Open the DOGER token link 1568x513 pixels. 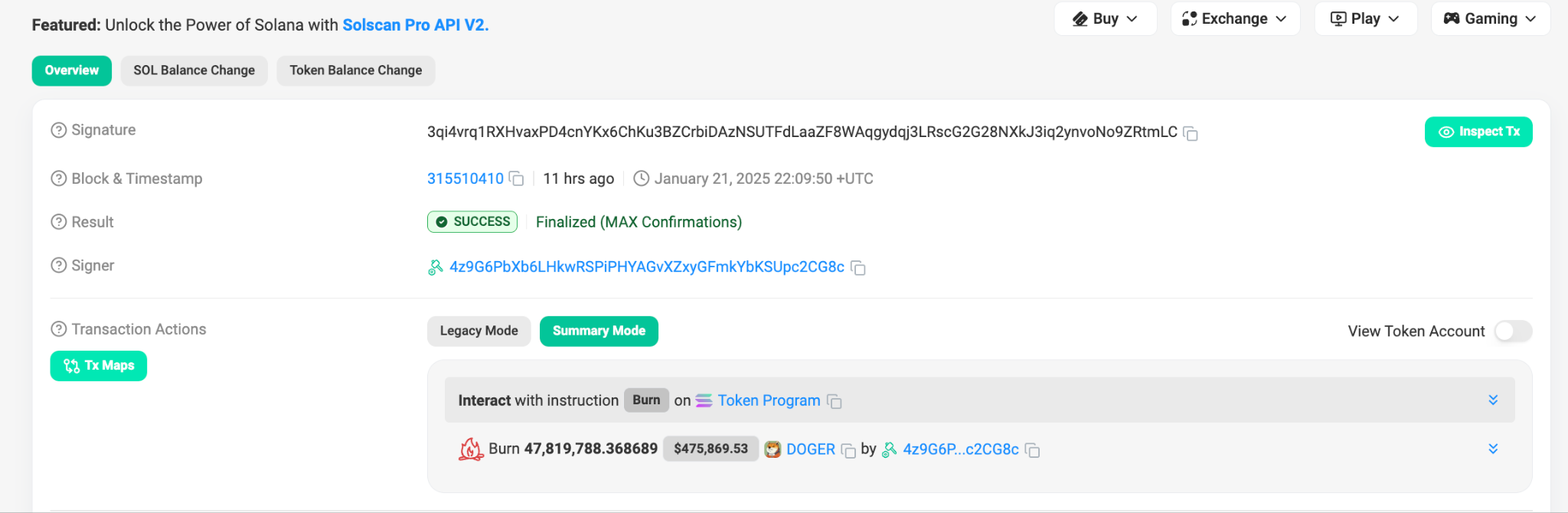(x=810, y=449)
